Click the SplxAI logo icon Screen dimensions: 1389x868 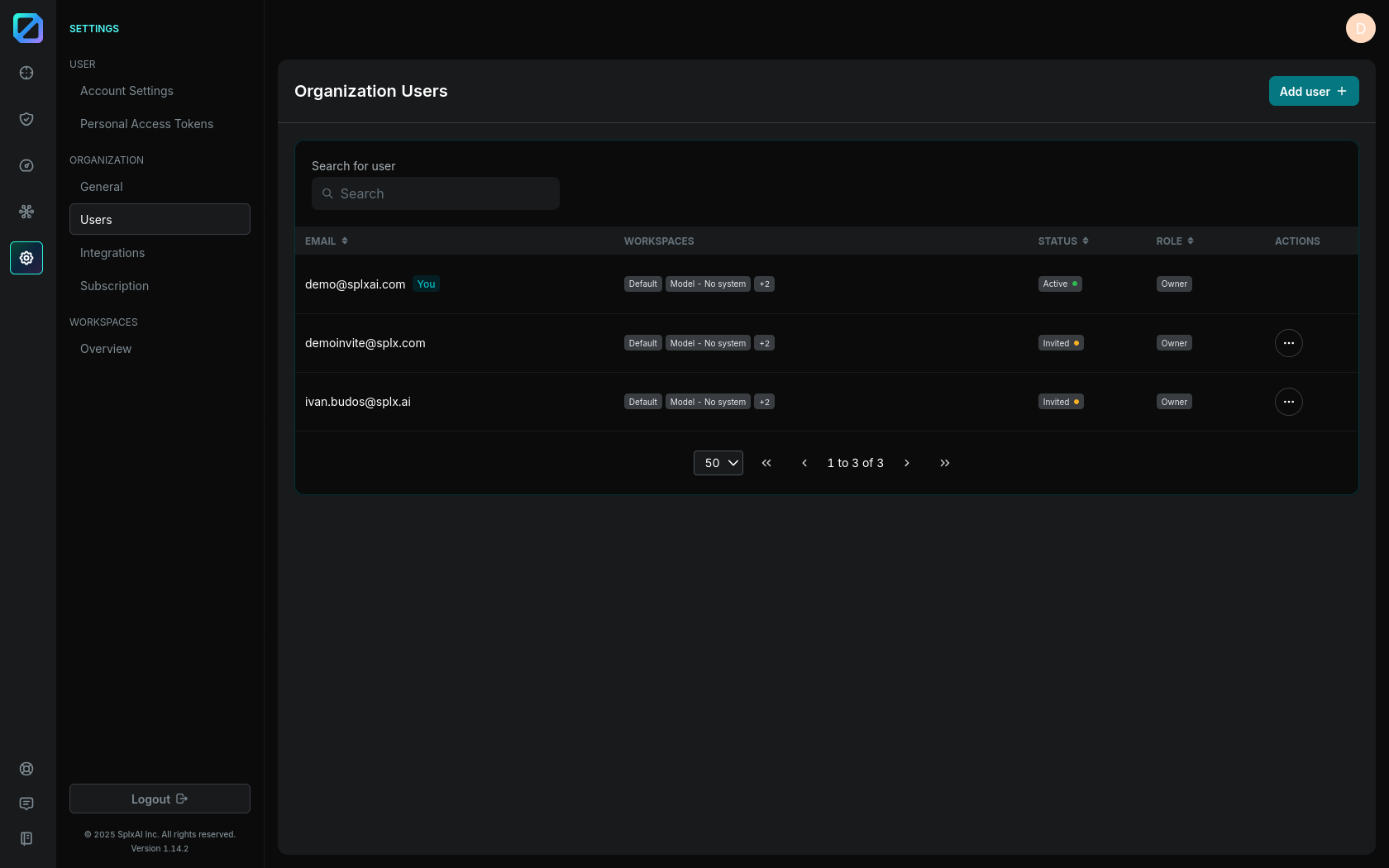(27, 28)
